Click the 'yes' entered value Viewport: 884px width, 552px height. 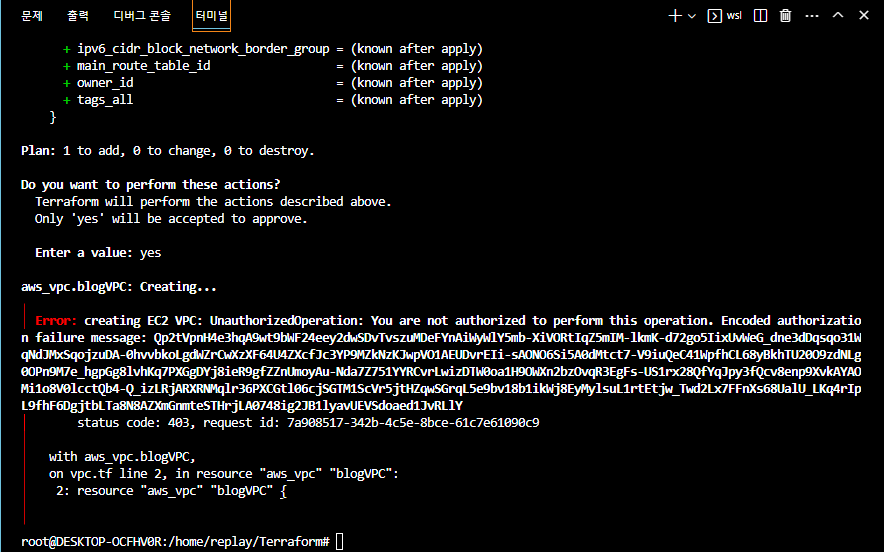pos(151,253)
